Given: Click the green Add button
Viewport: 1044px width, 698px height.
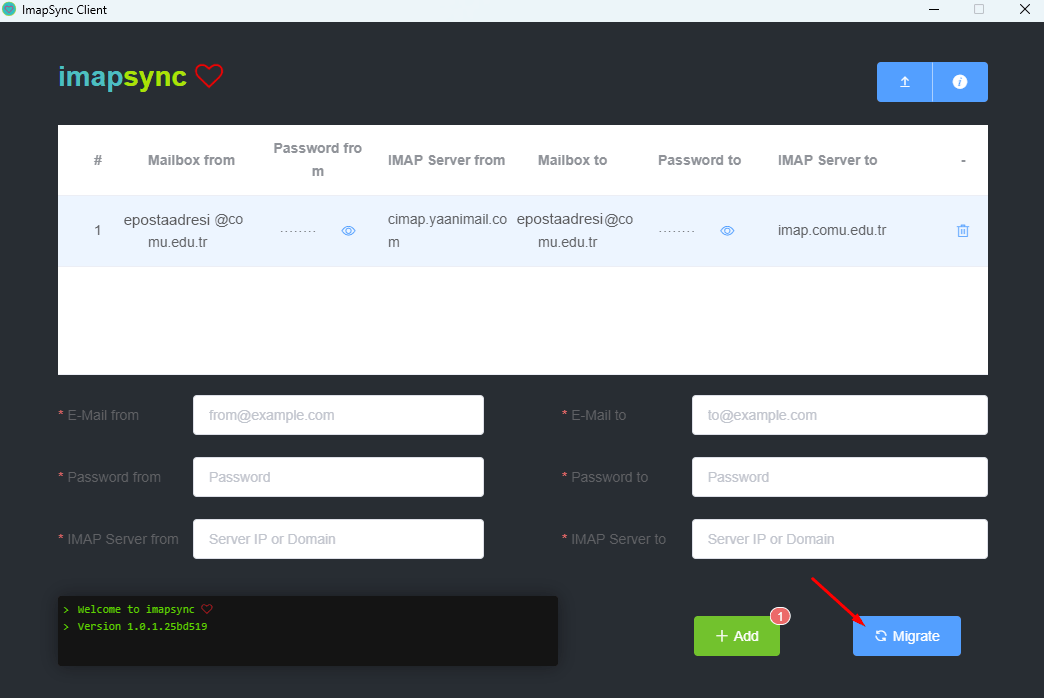Looking at the screenshot, I should pos(736,636).
